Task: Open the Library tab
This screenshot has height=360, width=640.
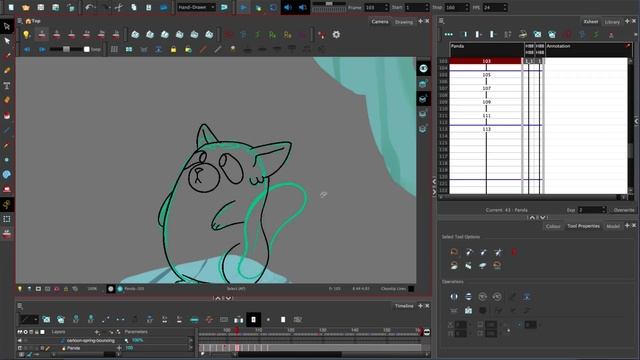Action: [x=612, y=22]
